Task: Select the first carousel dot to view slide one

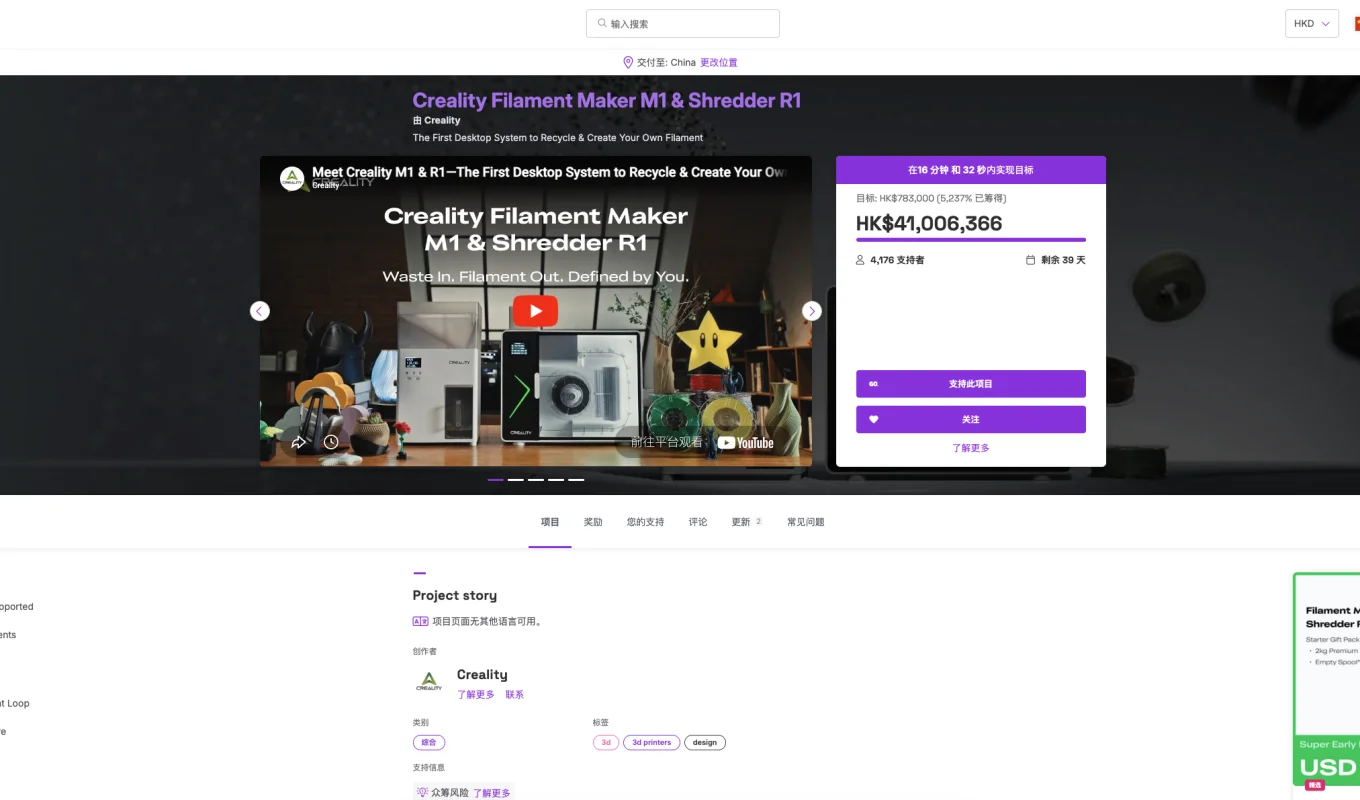Action: coord(495,479)
